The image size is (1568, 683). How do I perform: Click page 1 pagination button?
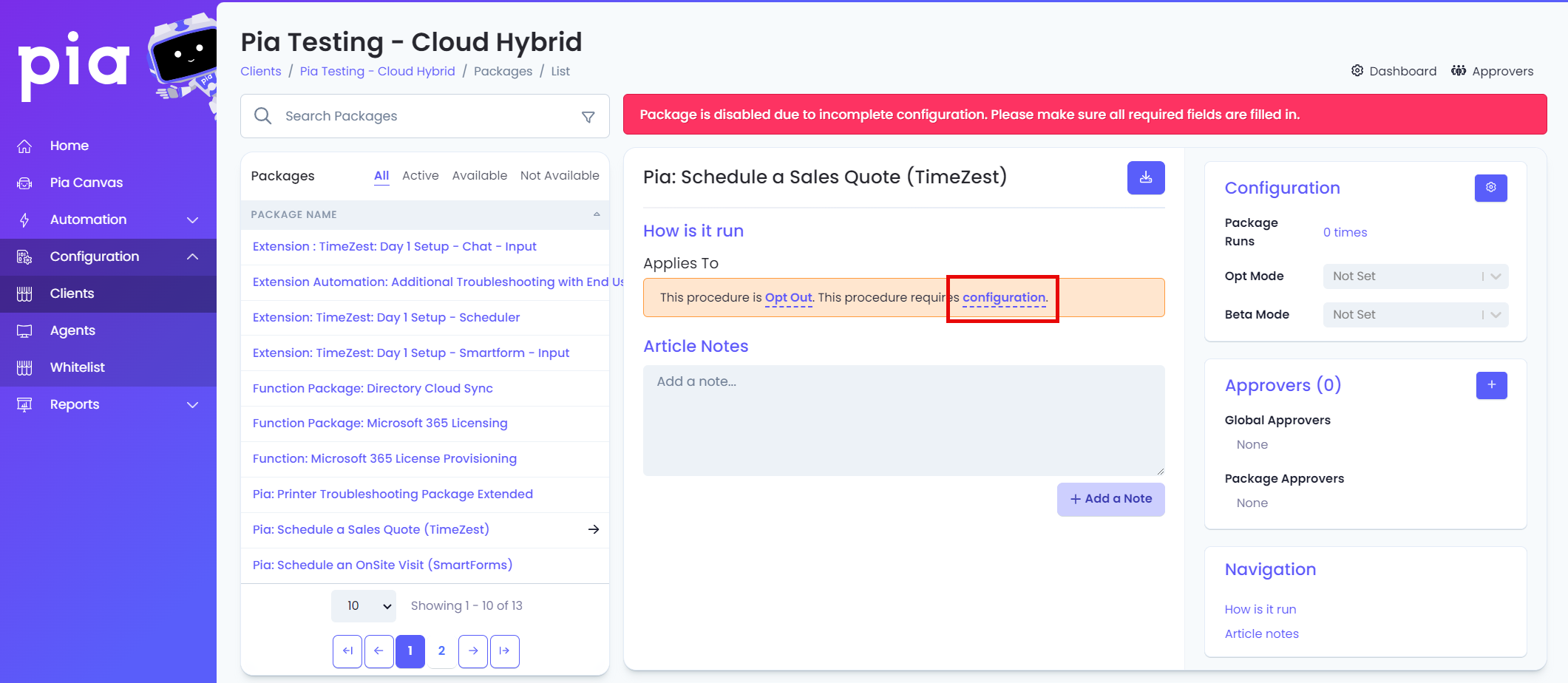tap(410, 651)
